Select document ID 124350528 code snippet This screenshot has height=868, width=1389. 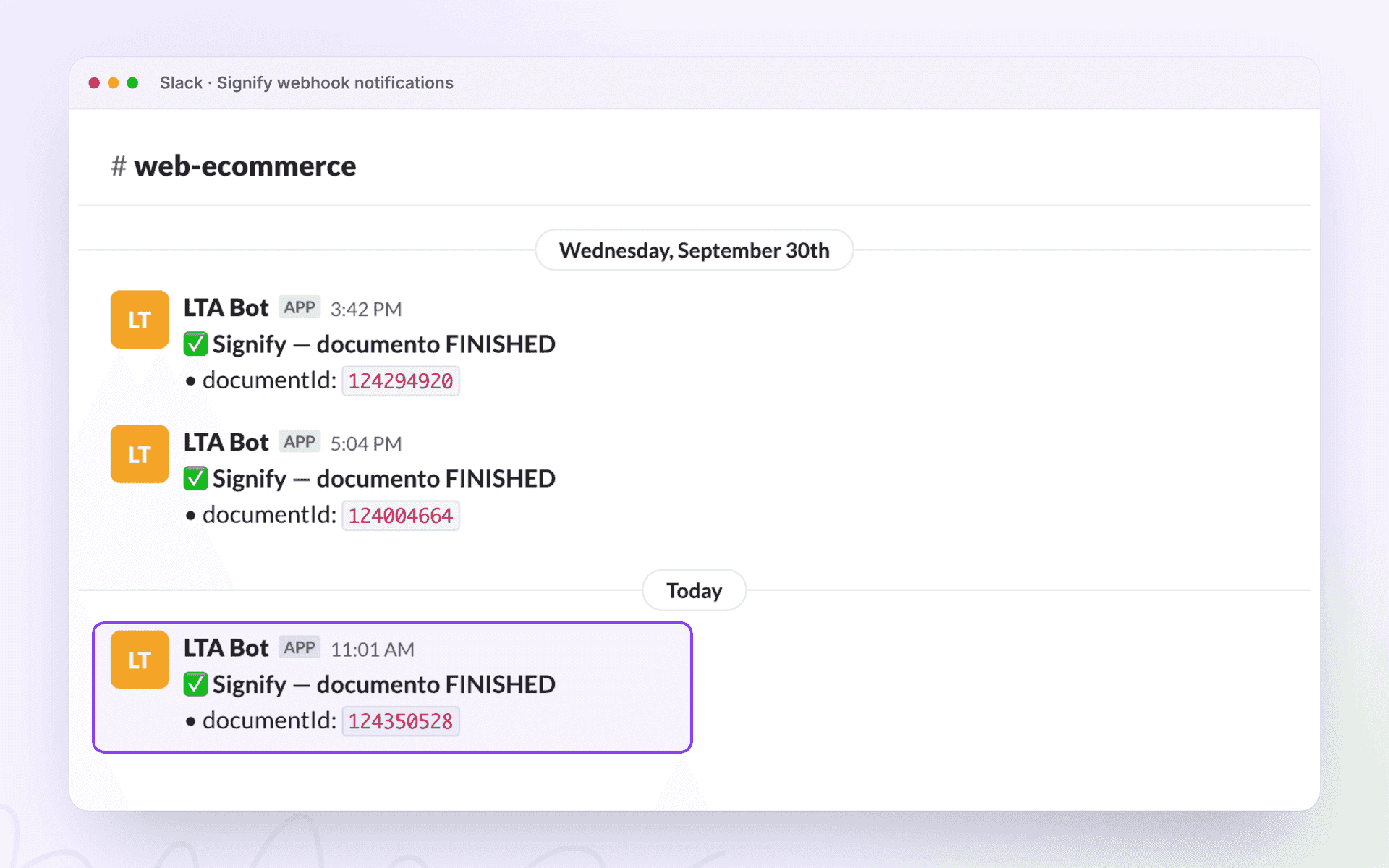pyautogui.click(x=401, y=721)
